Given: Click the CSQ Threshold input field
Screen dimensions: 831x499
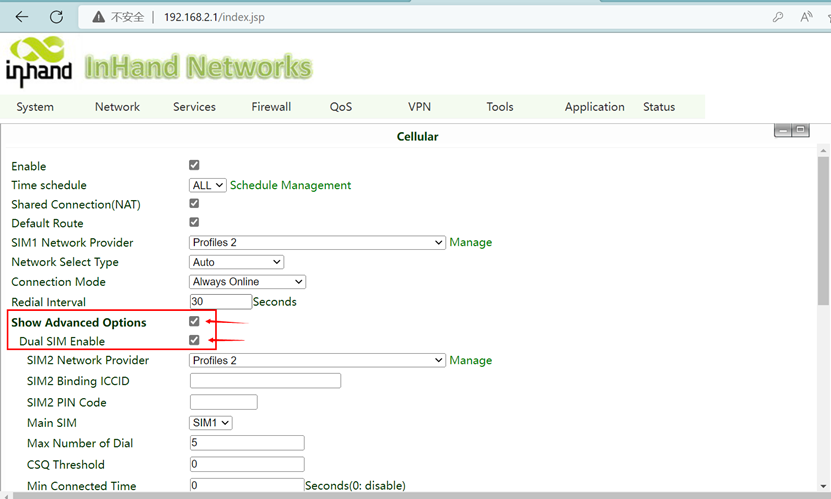Looking at the screenshot, I should point(247,464).
